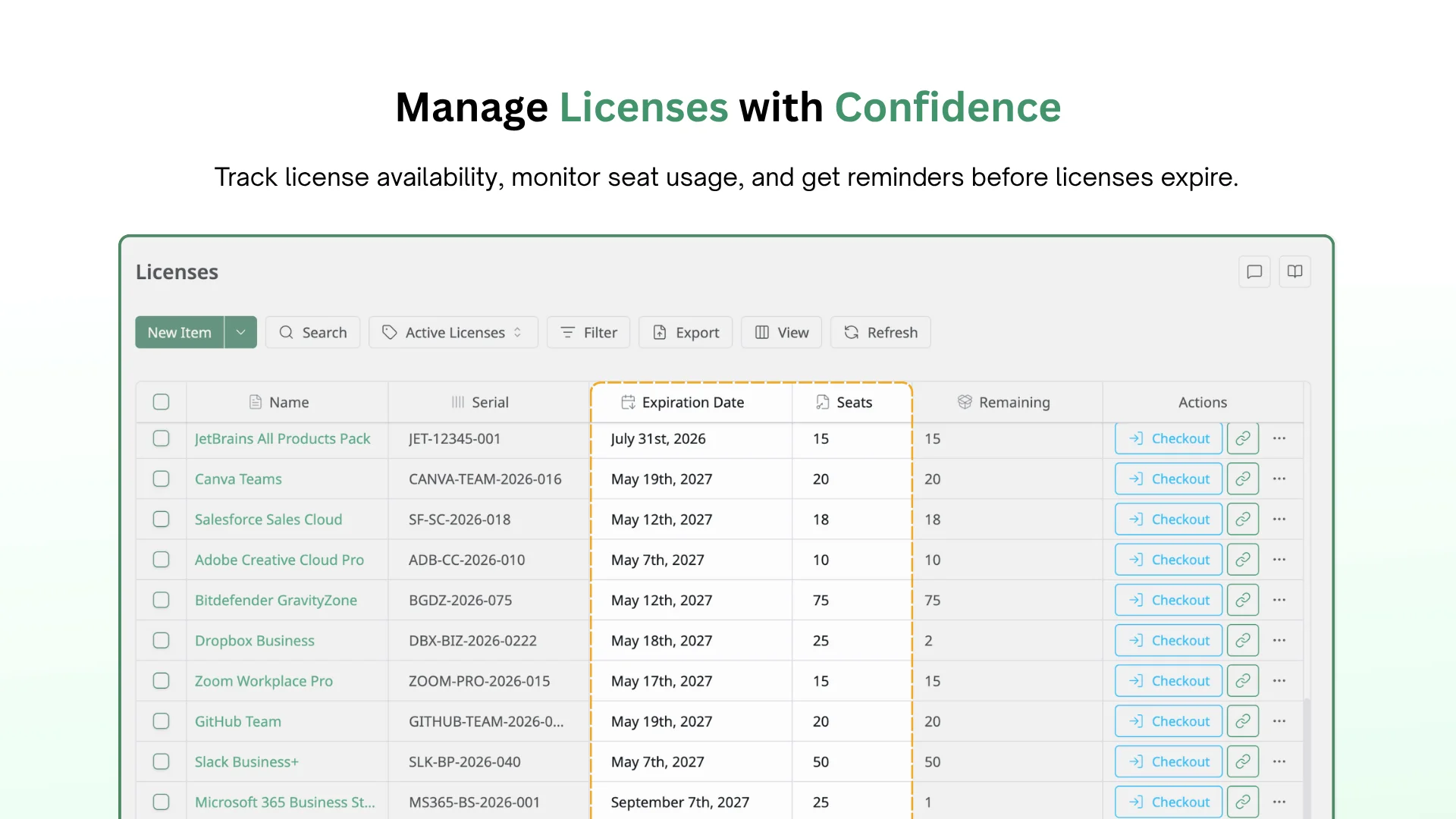This screenshot has width=1456, height=819.
Task: Tick the Canva Teams row checkbox
Action: tap(161, 479)
